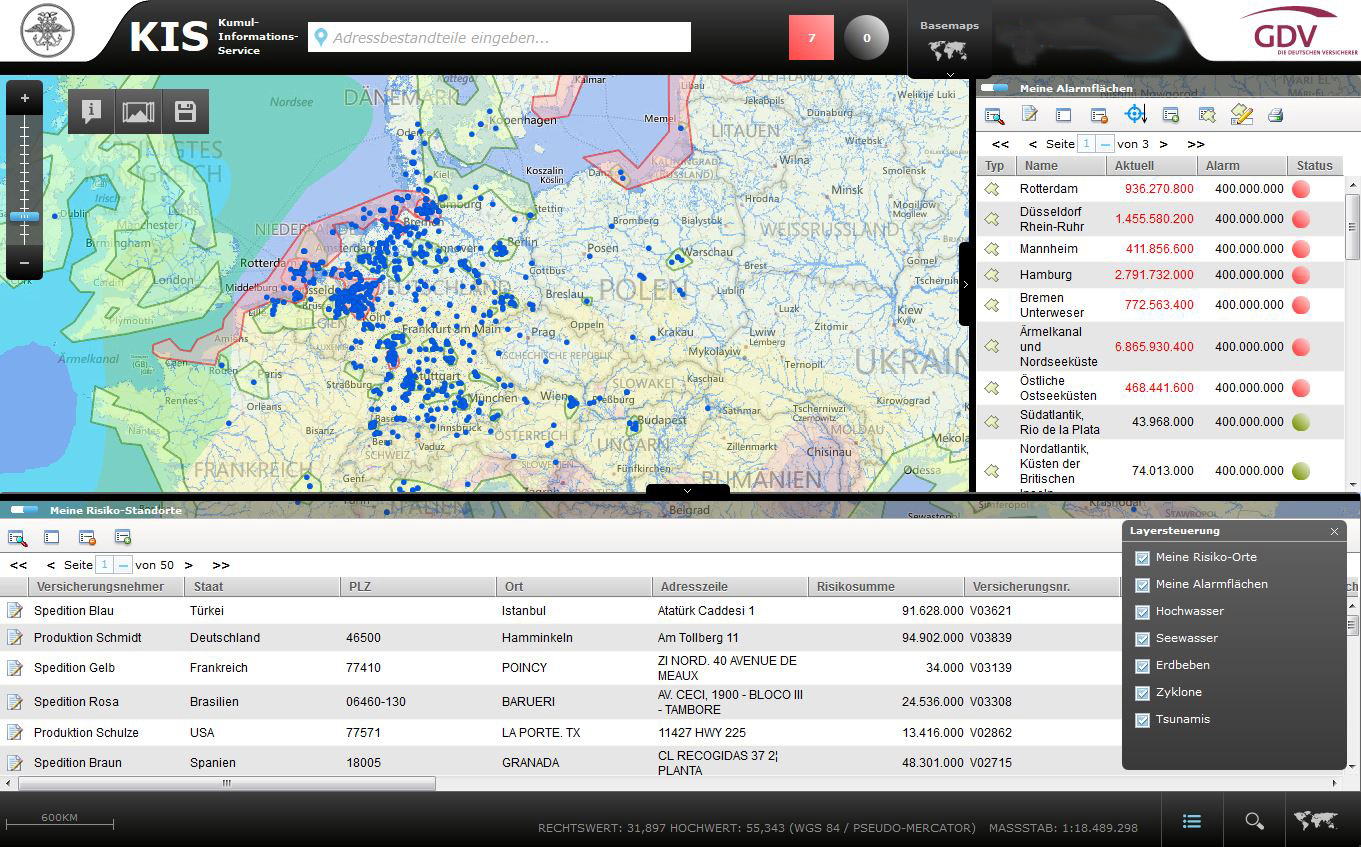Click the edit-polygon pencil icon
The width and height of the screenshot is (1361, 847).
point(1242,115)
